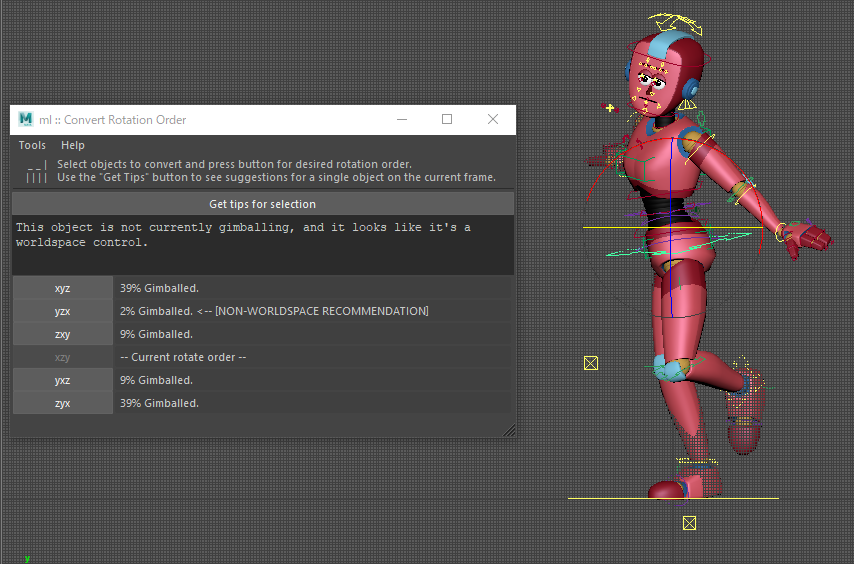This screenshot has width=854, height=564.
Task: Click the Maya logo icon in title bar
Action: (25, 120)
